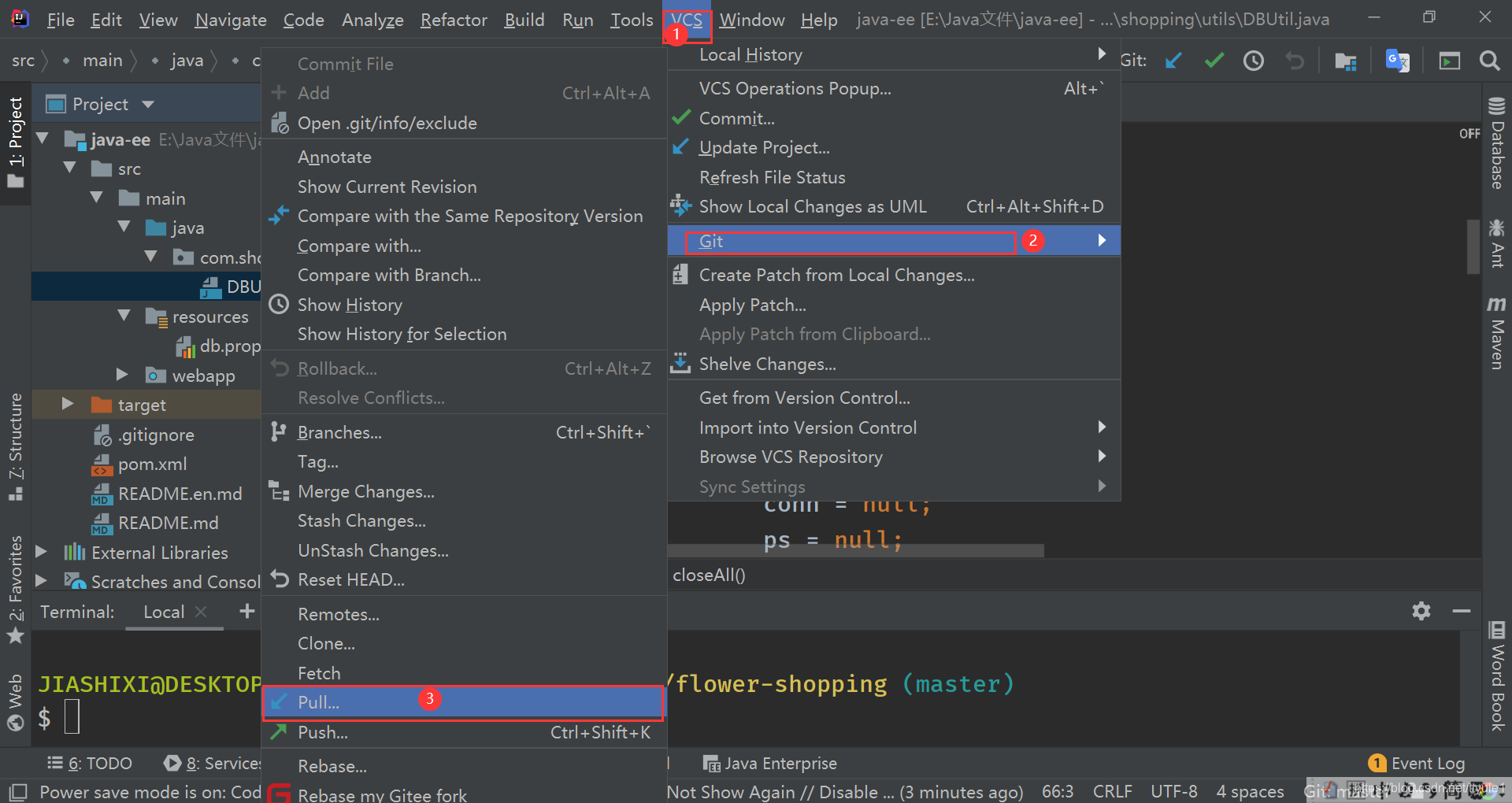Expand the target folder node
1512x803 pixels.
pyautogui.click(x=68, y=404)
